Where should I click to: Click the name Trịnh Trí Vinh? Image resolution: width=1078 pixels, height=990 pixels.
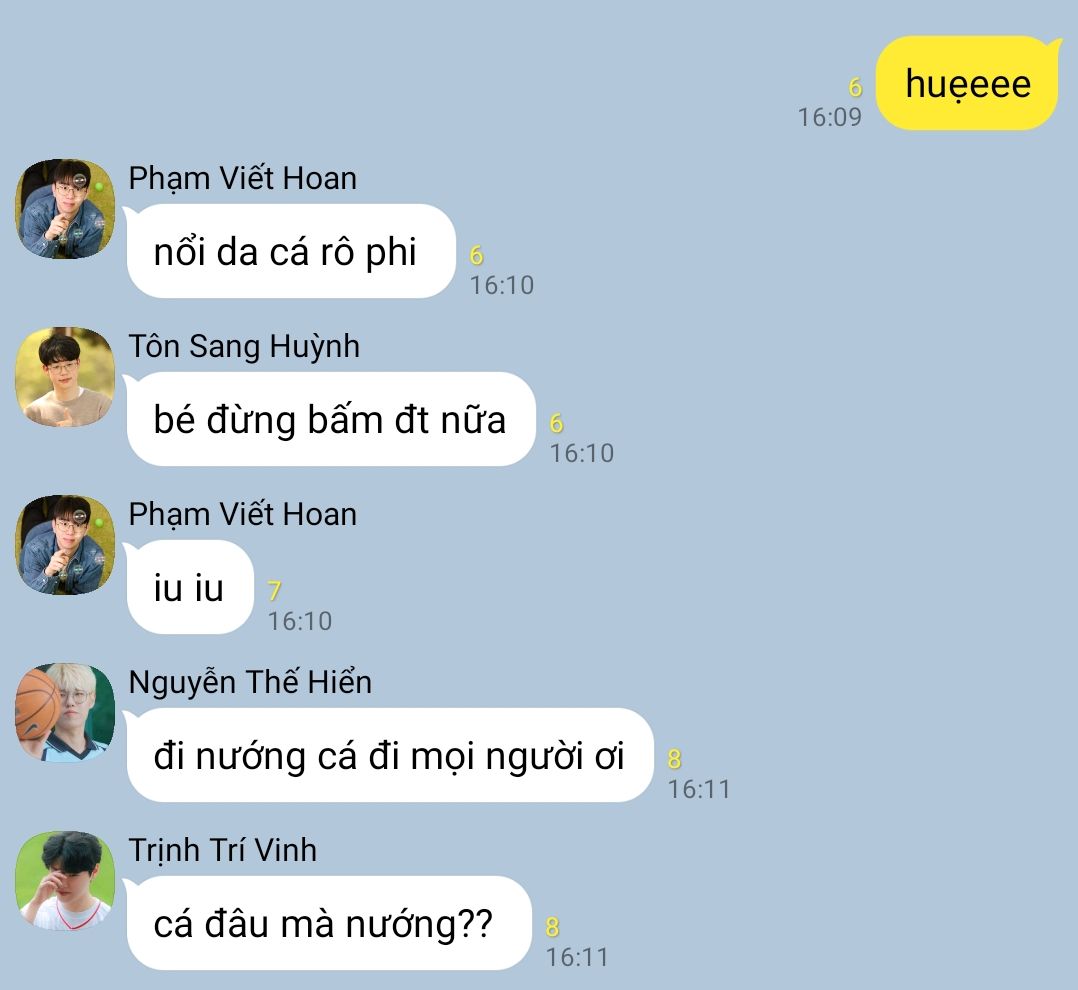click(x=223, y=850)
